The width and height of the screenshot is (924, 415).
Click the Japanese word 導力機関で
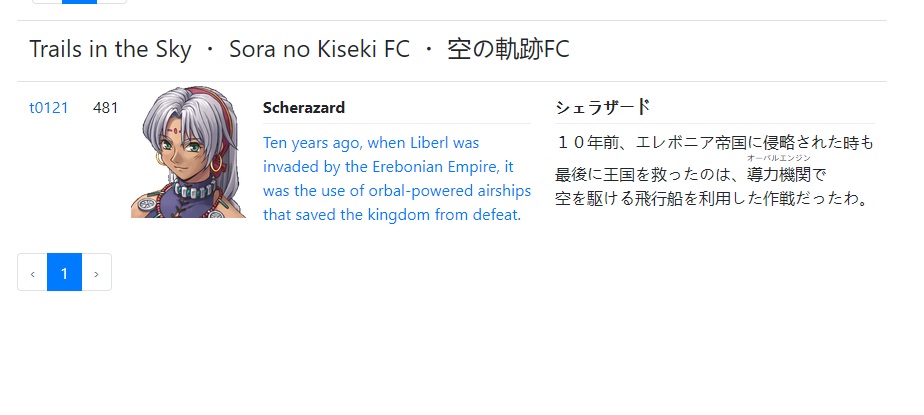(786, 174)
